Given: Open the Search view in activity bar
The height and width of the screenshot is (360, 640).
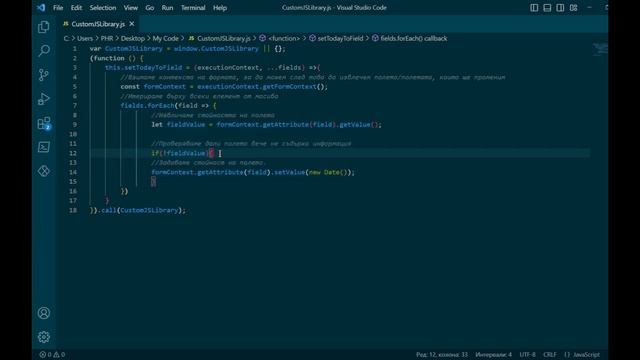Looking at the screenshot, I should pos(44,51).
